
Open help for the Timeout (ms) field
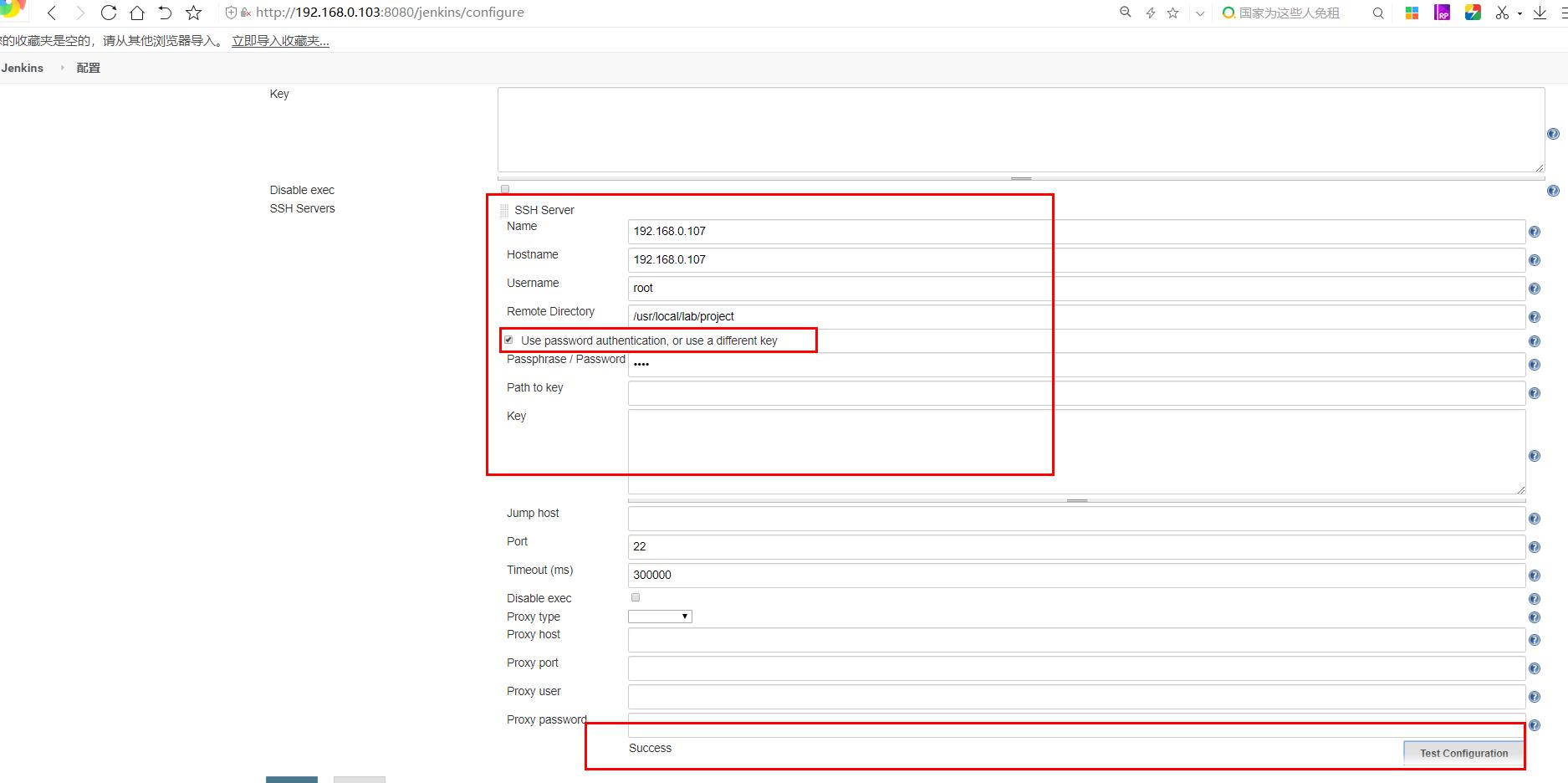(x=1535, y=576)
